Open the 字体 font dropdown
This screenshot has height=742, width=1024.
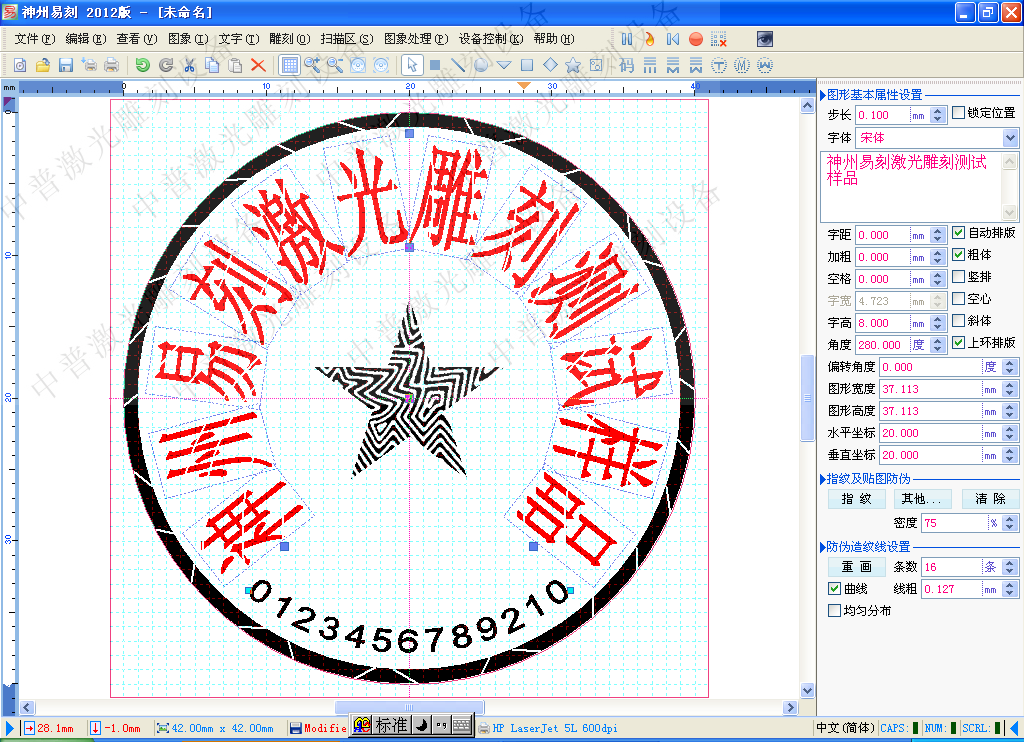[x=1010, y=137]
